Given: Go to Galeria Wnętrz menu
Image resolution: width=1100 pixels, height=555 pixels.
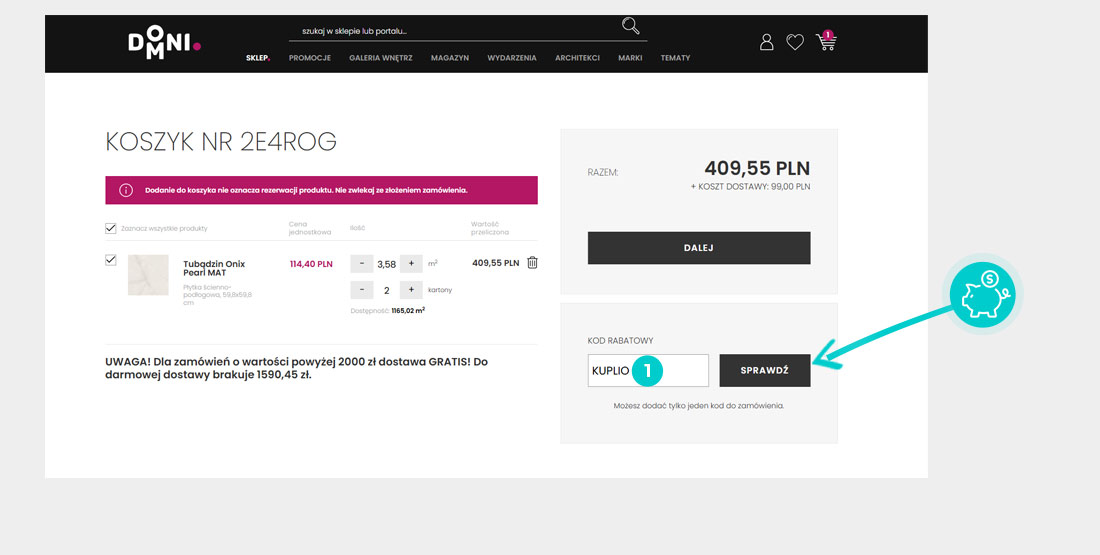Looking at the screenshot, I should point(381,58).
